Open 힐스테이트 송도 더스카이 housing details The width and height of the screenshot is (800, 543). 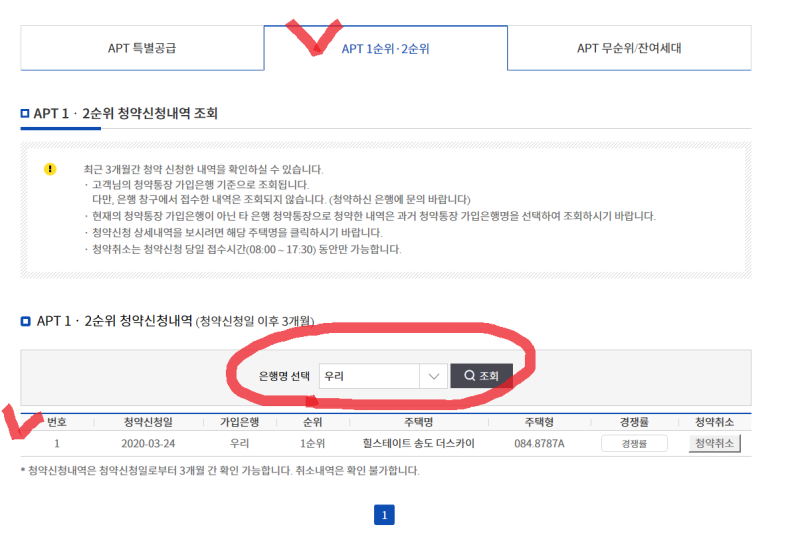[418, 443]
